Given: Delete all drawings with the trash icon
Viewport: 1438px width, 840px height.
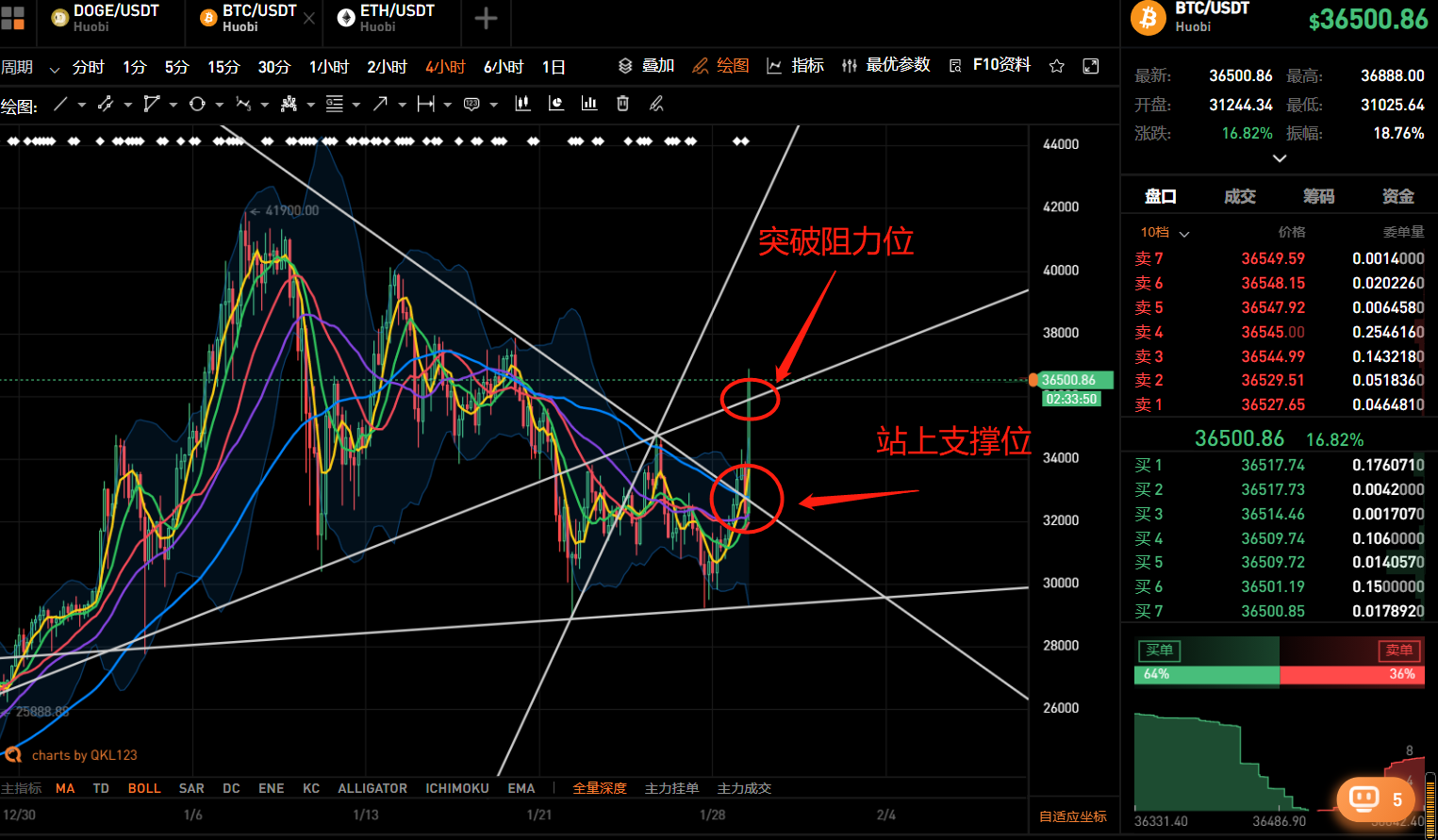Looking at the screenshot, I should (622, 104).
